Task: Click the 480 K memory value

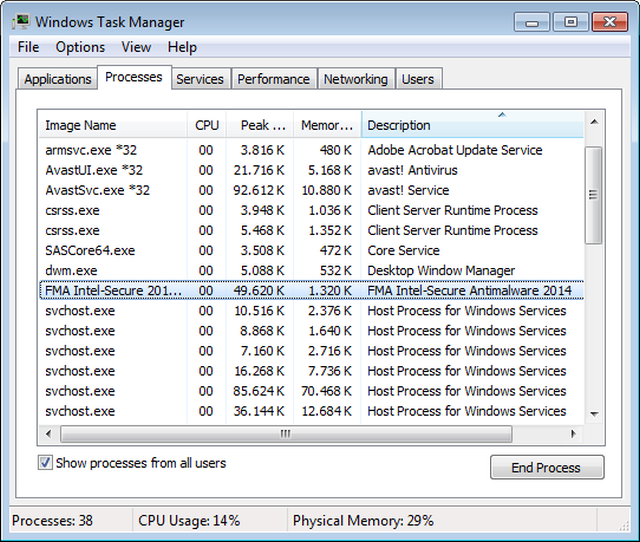Action: tap(336, 150)
